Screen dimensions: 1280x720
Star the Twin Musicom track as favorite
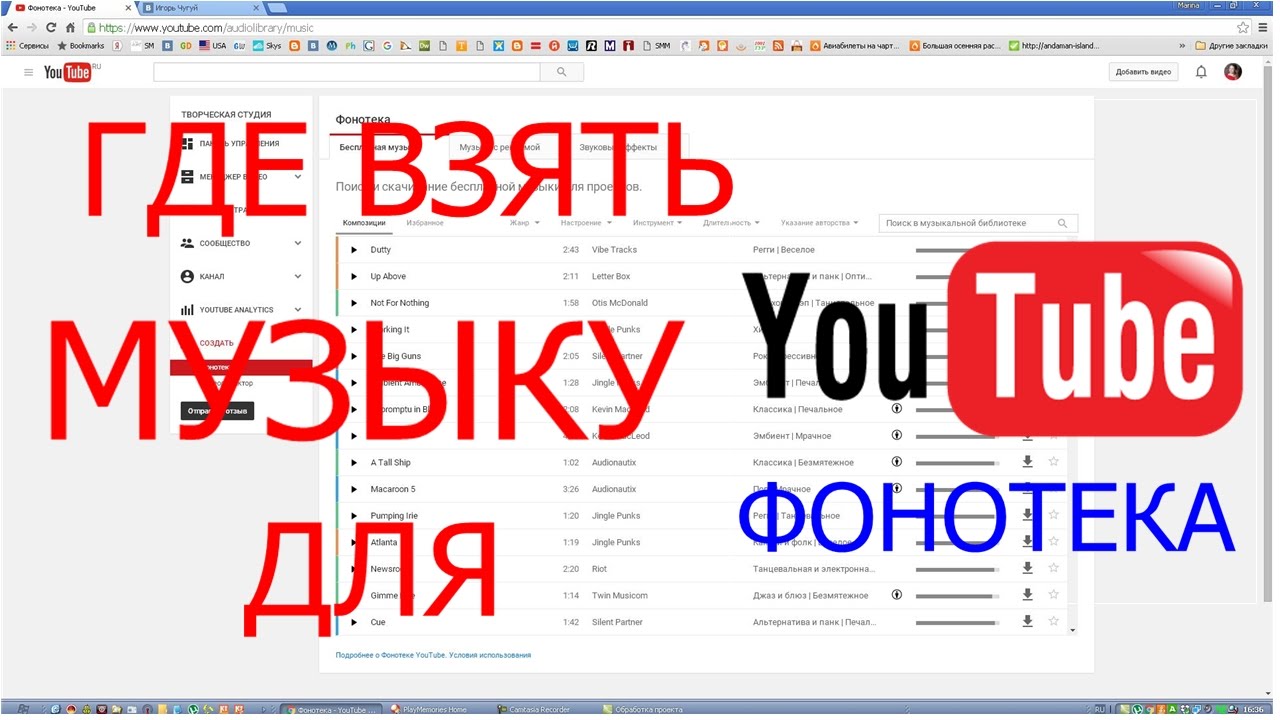(1053, 595)
